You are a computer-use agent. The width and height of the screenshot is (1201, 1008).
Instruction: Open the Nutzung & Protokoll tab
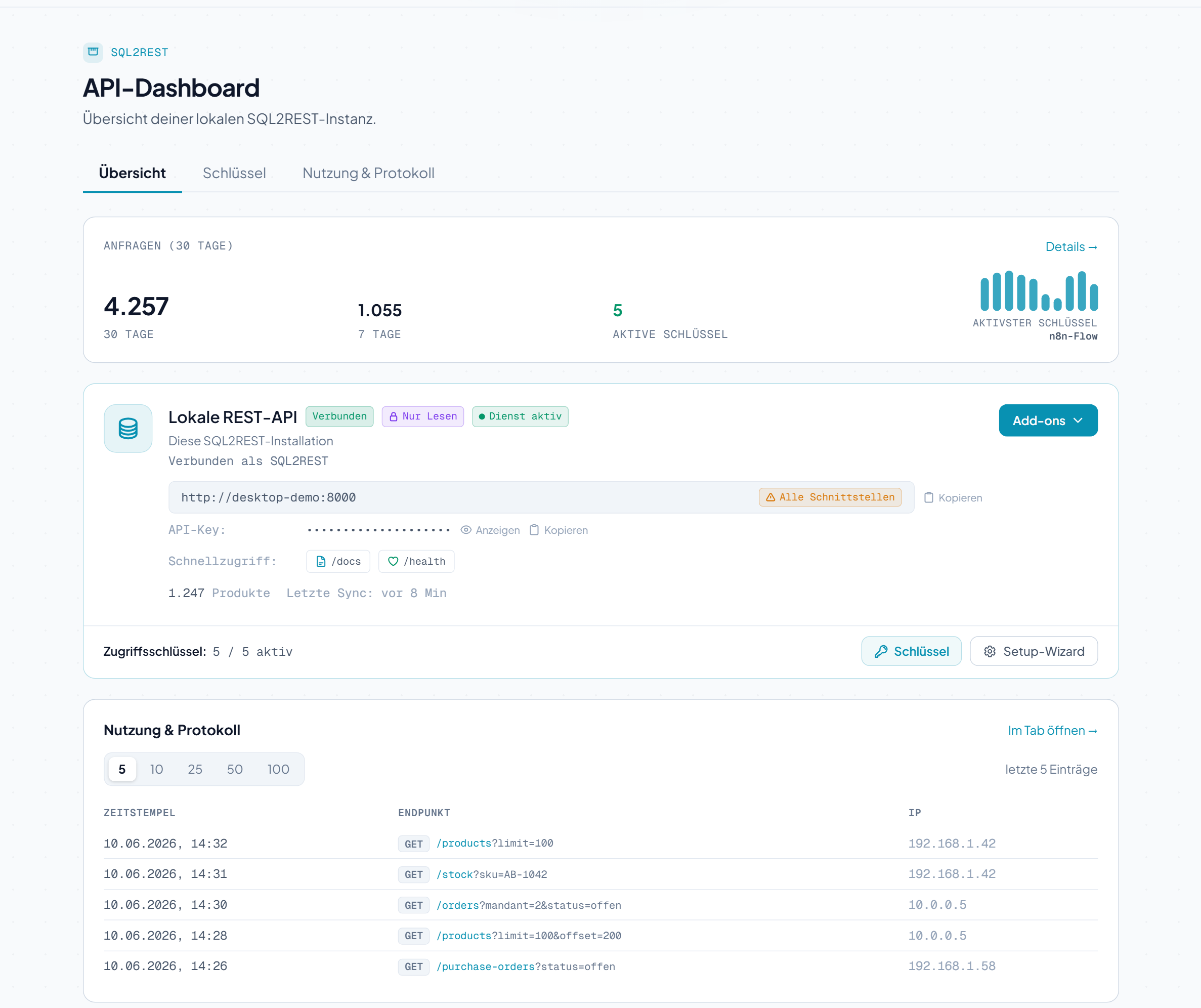point(368,174)
